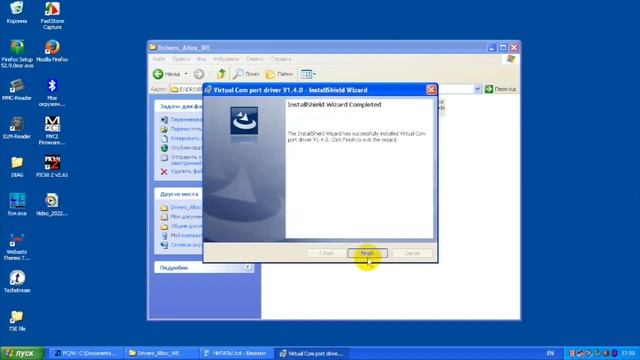Open the Help menu in Explorer
The height and width of the screenshot is (360, 640).
[x=281, y=59]
